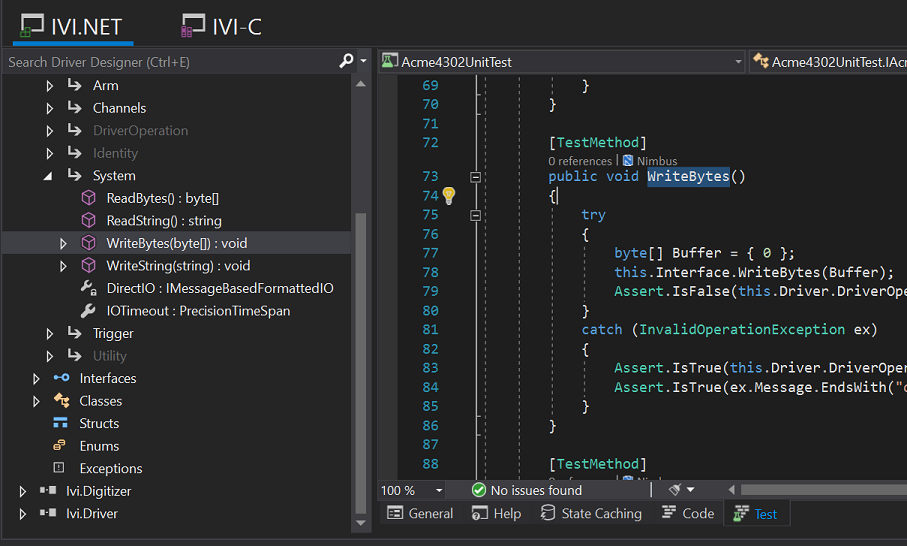
Task: Open the 100 % zoom dropdown
Action: pos(439,490)
